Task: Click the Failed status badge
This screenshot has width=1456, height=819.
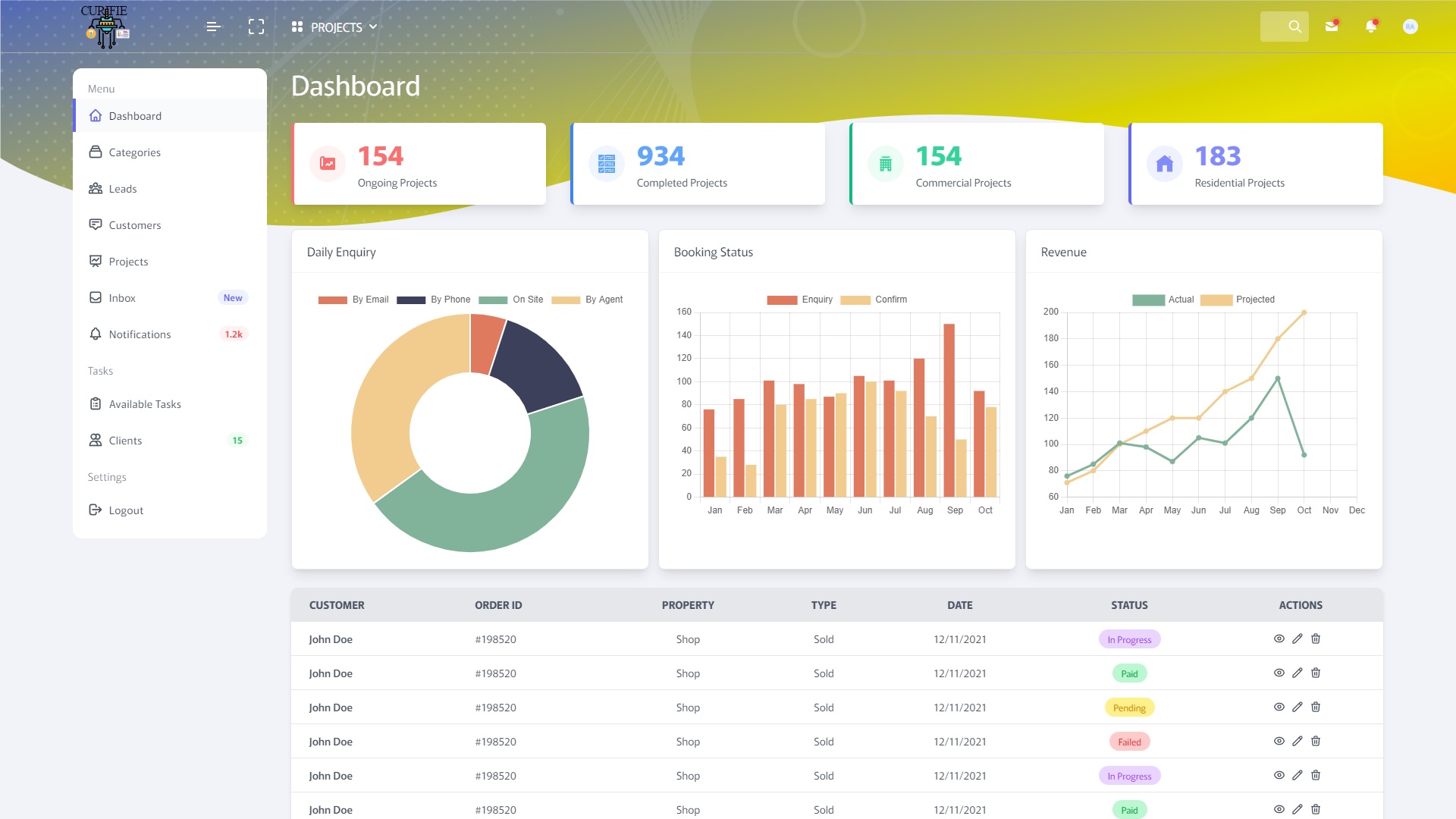Action: (x=1129, y=742)
